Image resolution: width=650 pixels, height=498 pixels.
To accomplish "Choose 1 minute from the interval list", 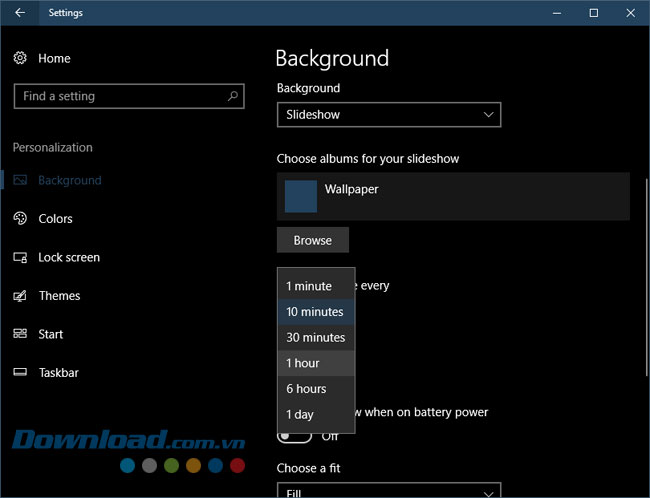I will (x=315, y=286).
